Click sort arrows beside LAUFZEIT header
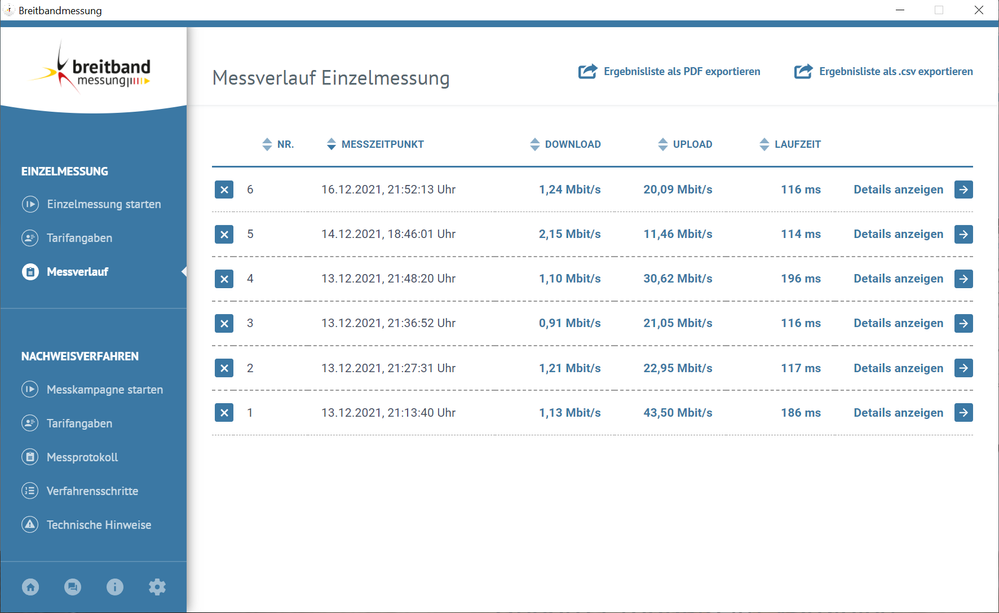999x613 pixels. [764, 144]
